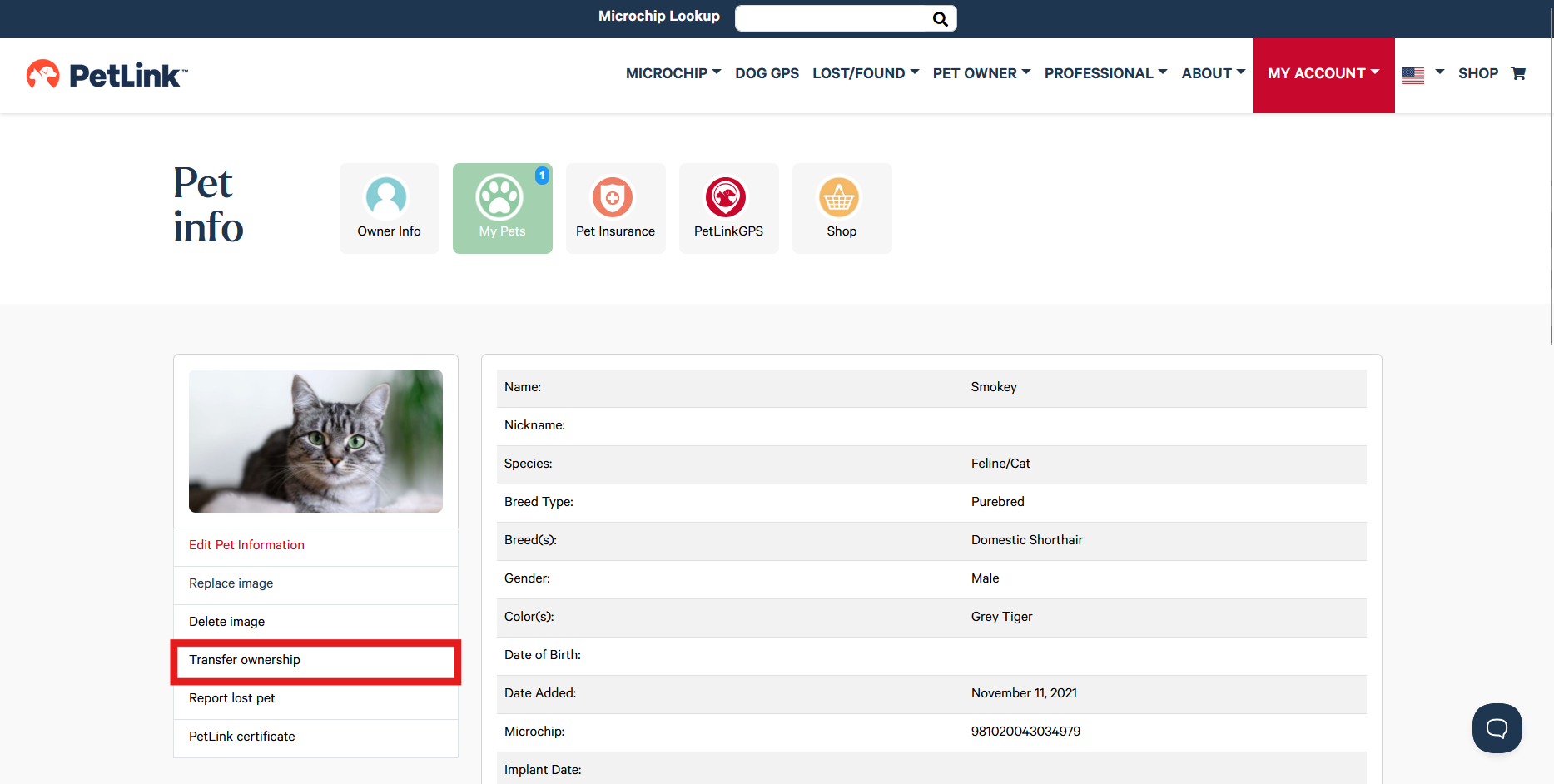Click the PetLink logo

(107, 75)
